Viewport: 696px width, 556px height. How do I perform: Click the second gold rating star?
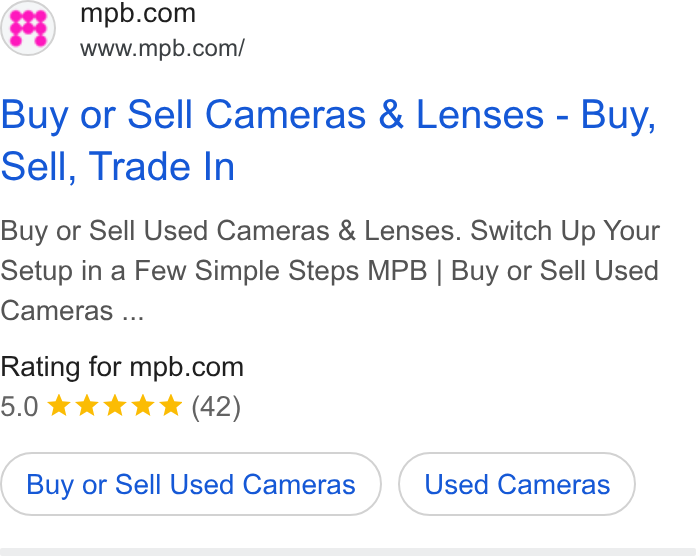[x=87, y=406]
